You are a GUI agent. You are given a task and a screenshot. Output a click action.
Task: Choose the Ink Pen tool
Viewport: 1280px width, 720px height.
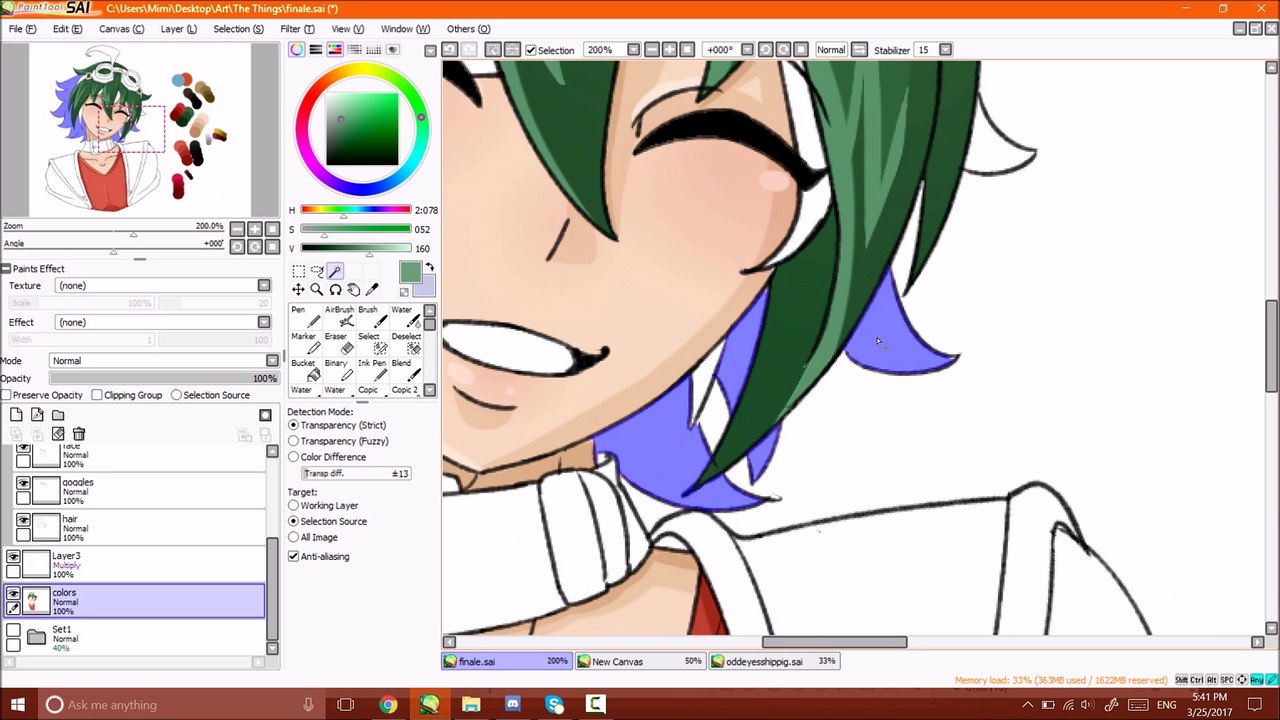coord(372,370)
